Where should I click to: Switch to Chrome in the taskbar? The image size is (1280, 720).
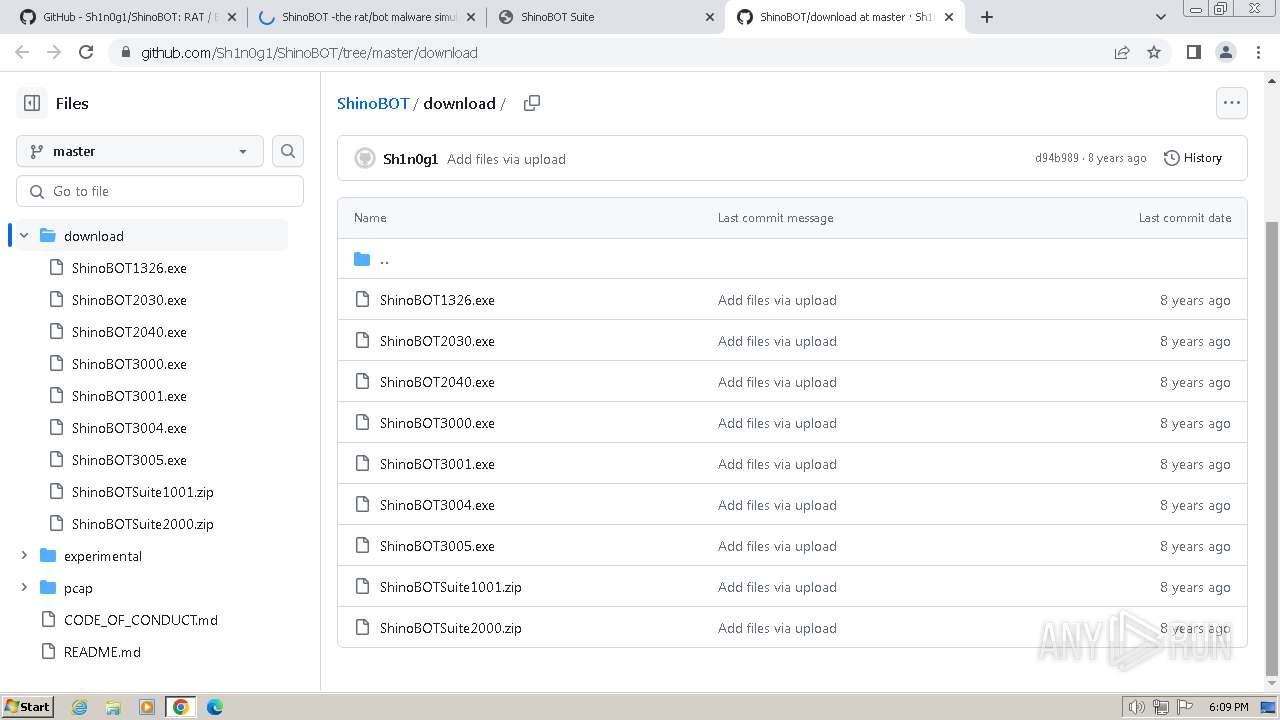181,707
